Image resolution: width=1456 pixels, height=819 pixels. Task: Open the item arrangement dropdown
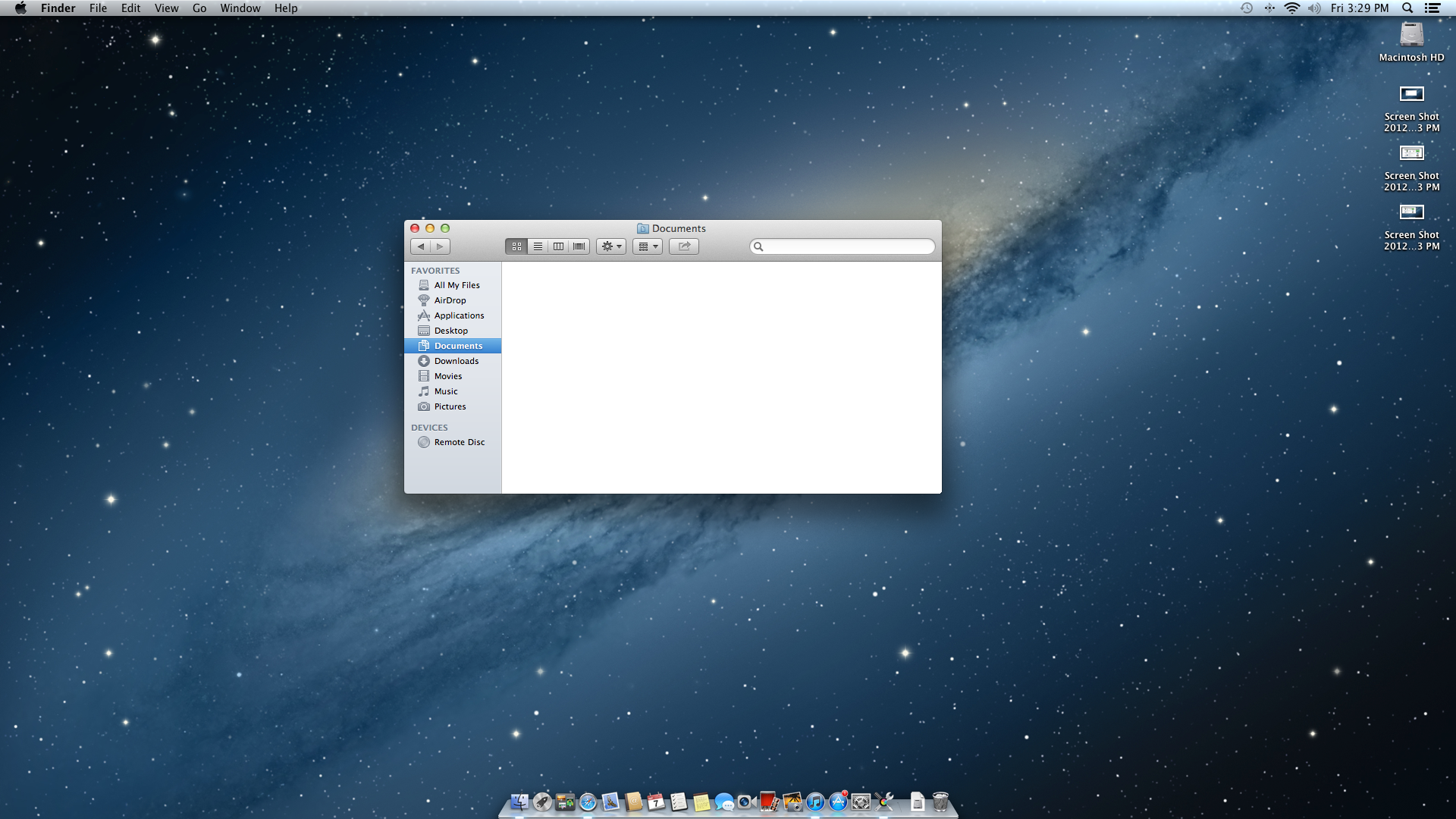tap(648, 246)
